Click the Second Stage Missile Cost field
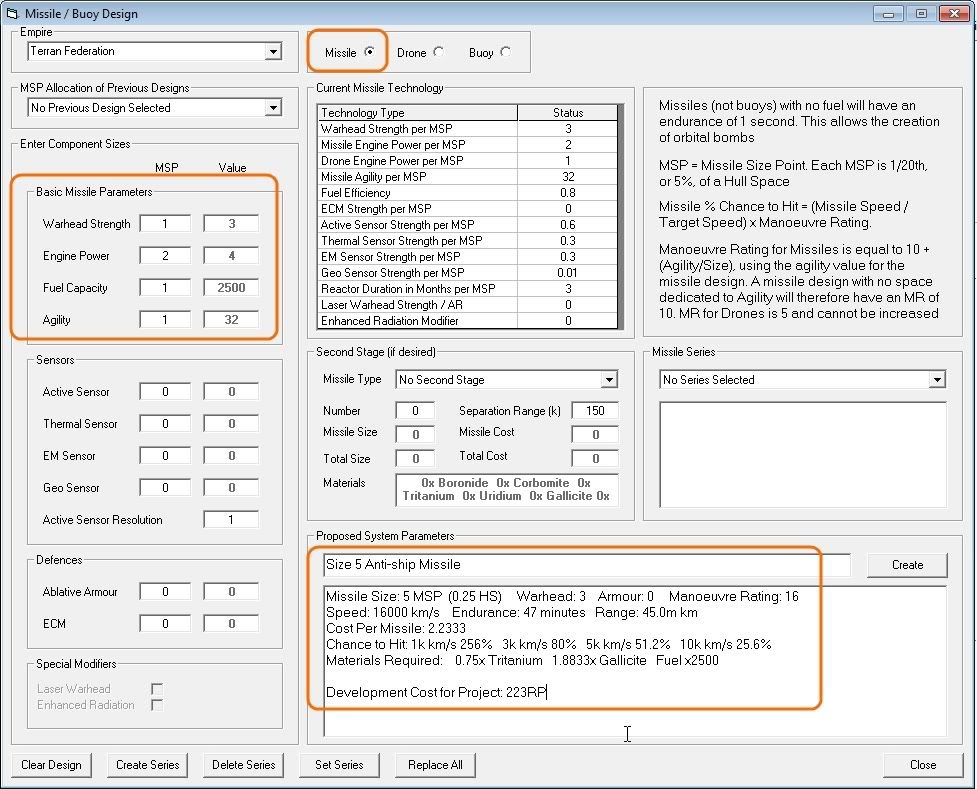The height and width of the screenshot is (789, 977). tap(595, 434)
